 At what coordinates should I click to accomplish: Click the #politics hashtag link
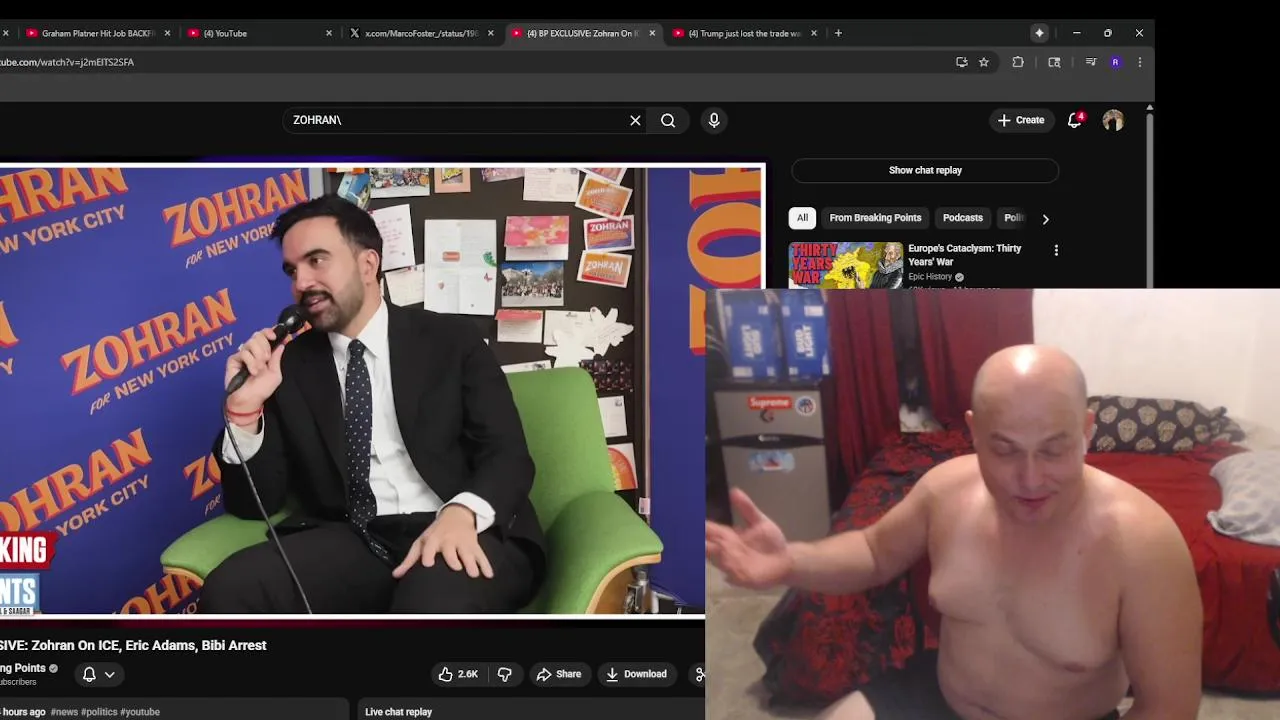coord(99,712)
